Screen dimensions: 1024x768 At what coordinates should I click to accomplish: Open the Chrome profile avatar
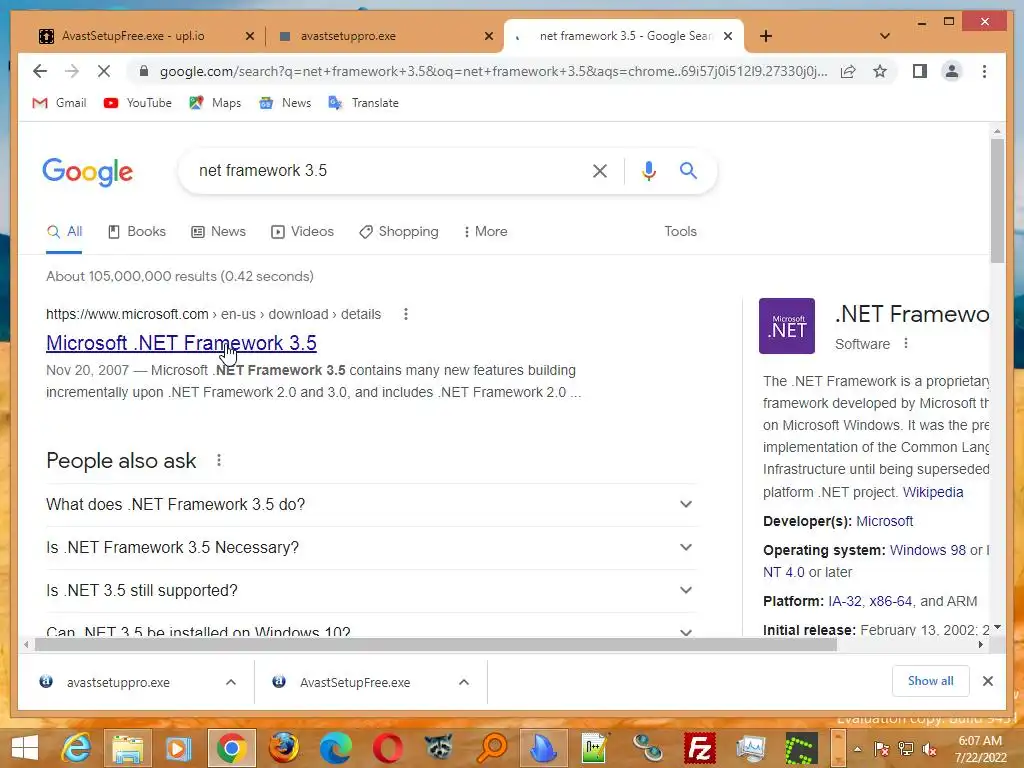(952, 71)
